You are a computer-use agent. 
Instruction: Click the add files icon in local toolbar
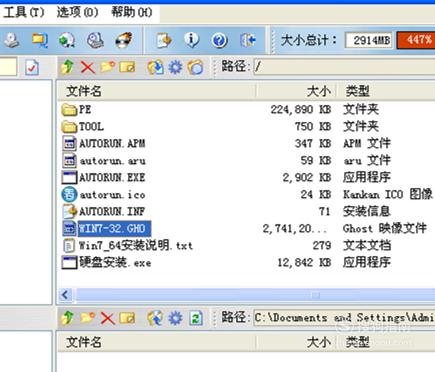[x=155, y=318]
